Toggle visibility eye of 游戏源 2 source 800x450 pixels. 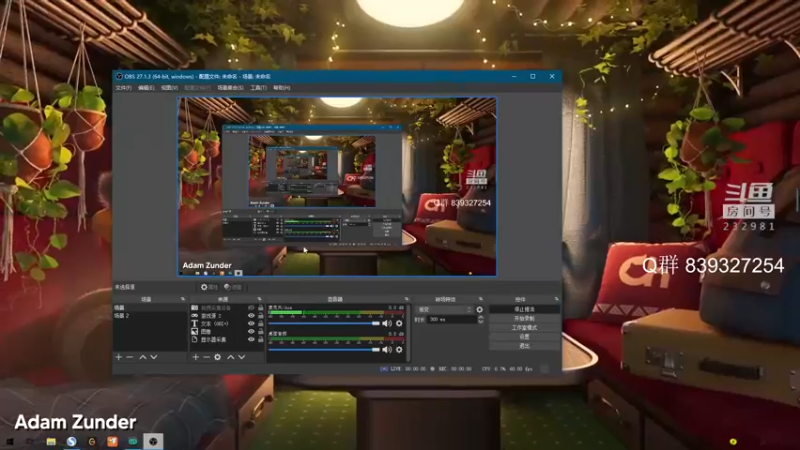coord(251,316)
